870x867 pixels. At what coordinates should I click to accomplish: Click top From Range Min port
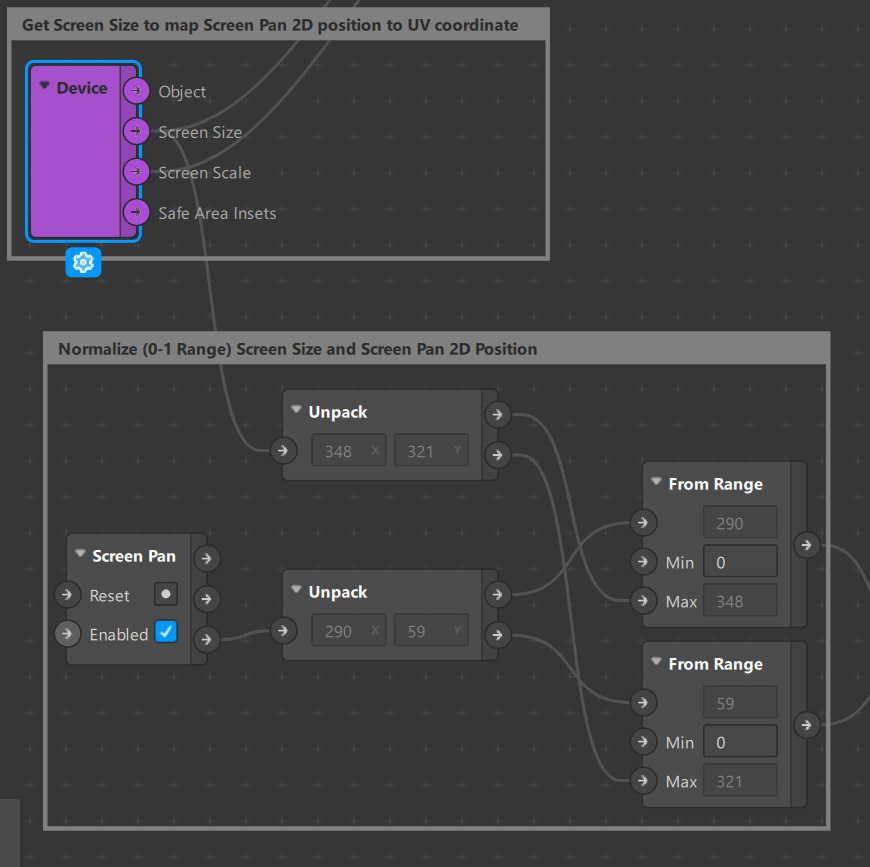tap(643, 561)
